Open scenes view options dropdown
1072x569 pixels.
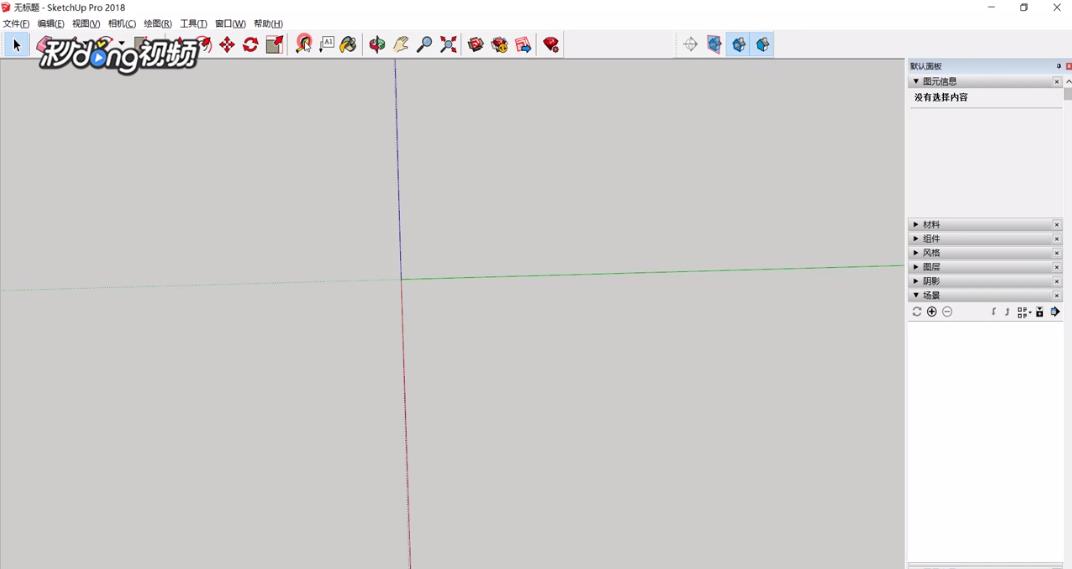click(1023, 312)
